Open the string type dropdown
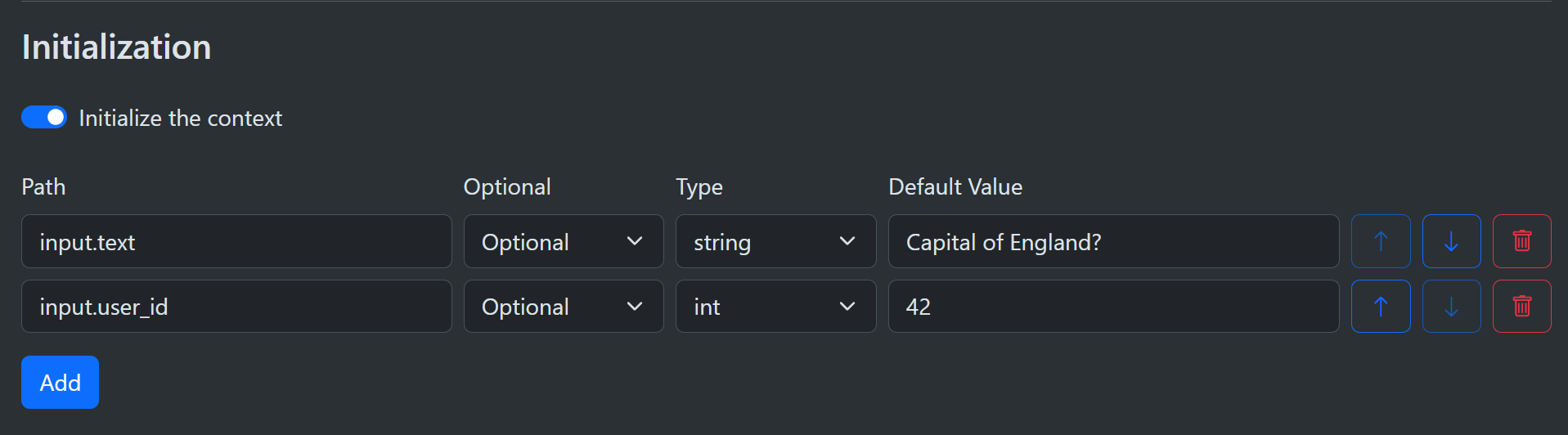The image size is (1568, 435). 775,241
